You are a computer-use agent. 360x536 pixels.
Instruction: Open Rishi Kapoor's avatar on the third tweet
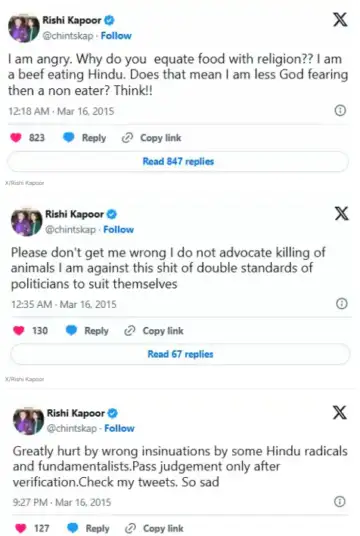[28, 420]
